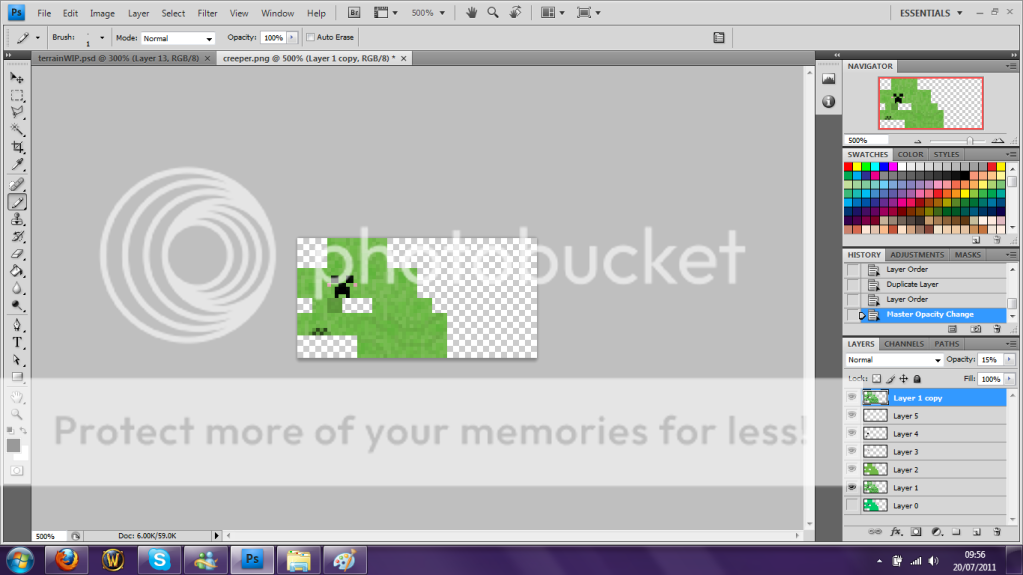Viewport: 1023px width, 575px height.
Task: Select the Pencil tool in toolbox
Action: pos(17,202)
